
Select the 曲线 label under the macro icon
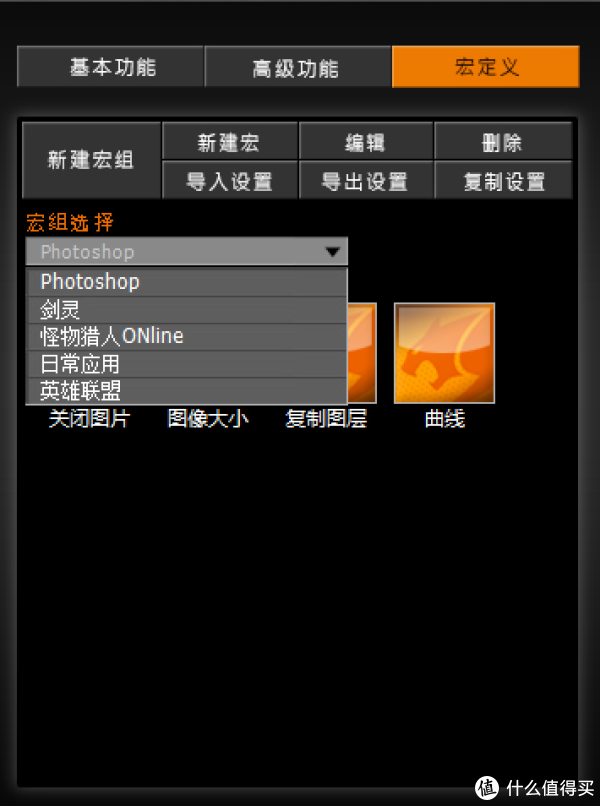tap(445, 419)
